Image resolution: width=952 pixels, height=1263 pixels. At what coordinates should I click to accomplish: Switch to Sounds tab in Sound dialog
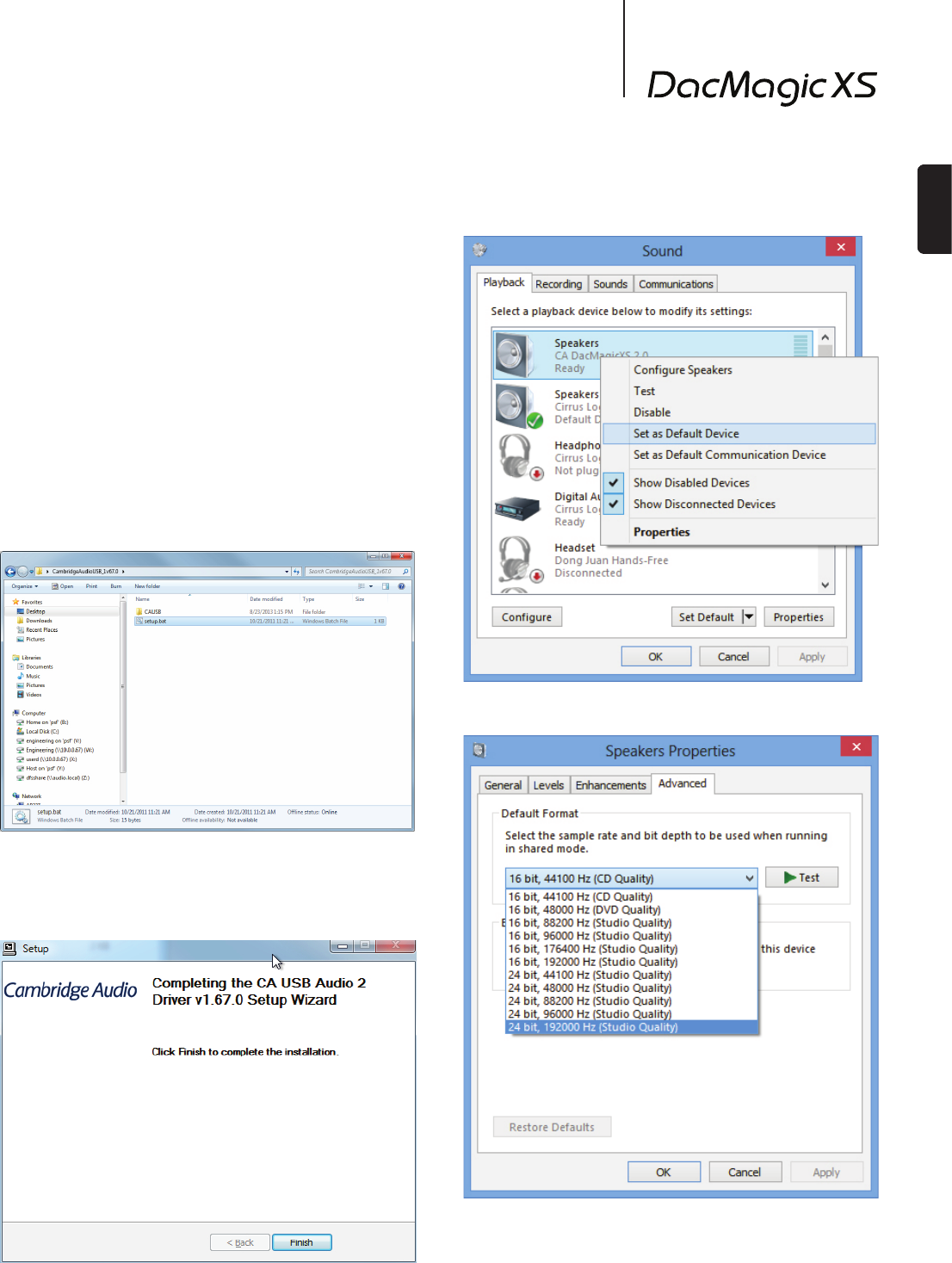pyautogui.click(x=610, y=284)
